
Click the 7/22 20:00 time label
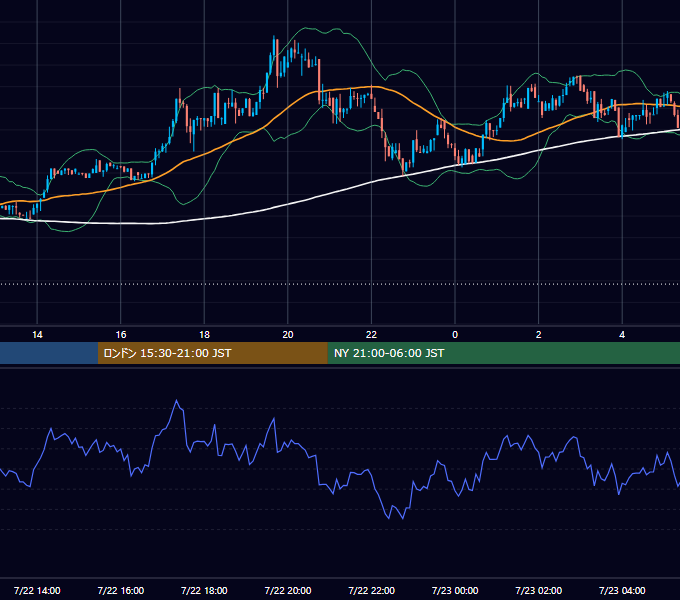(x=288, y=590)
